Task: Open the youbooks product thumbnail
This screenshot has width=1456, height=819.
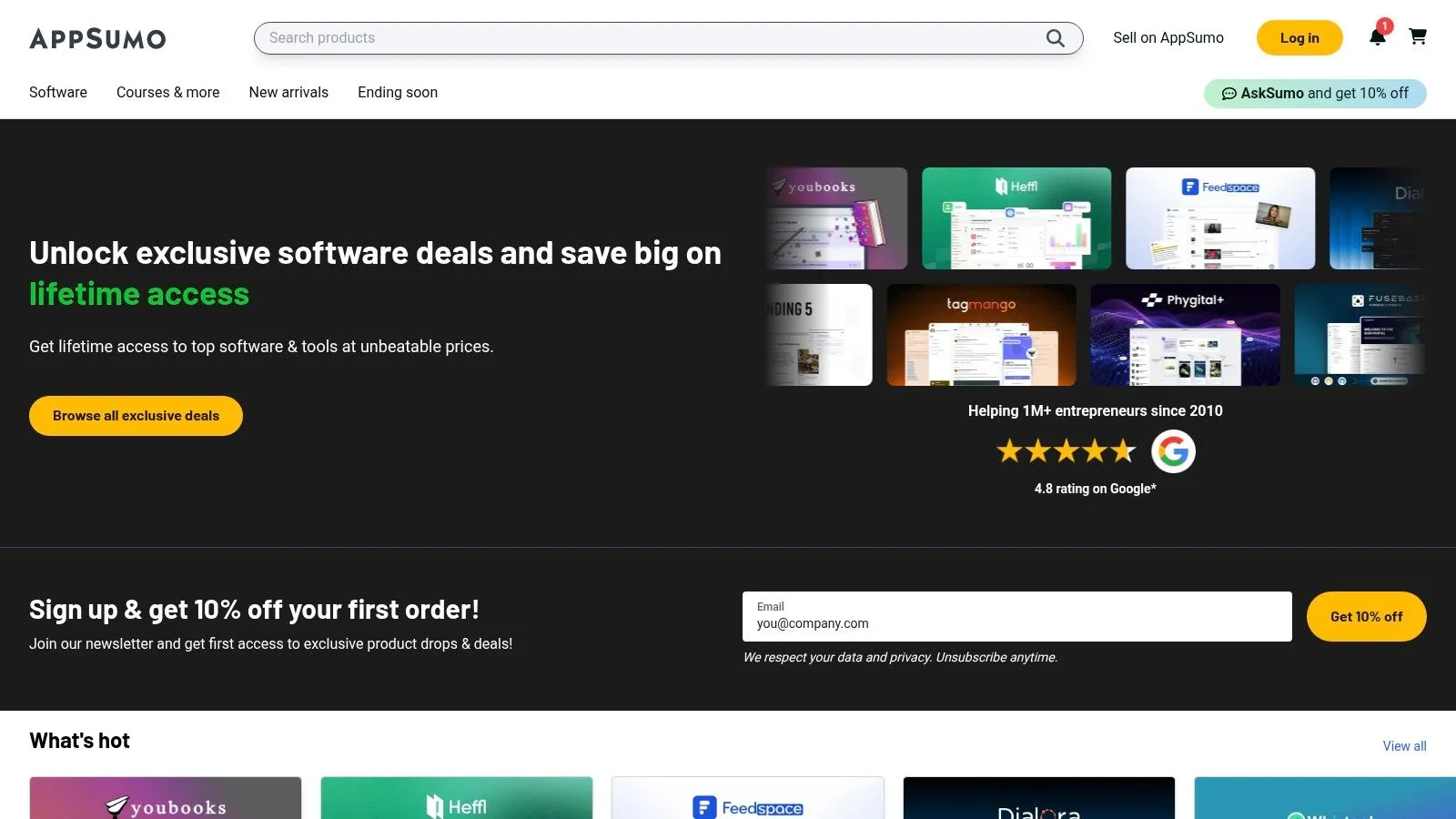Action: click(835, 217)
